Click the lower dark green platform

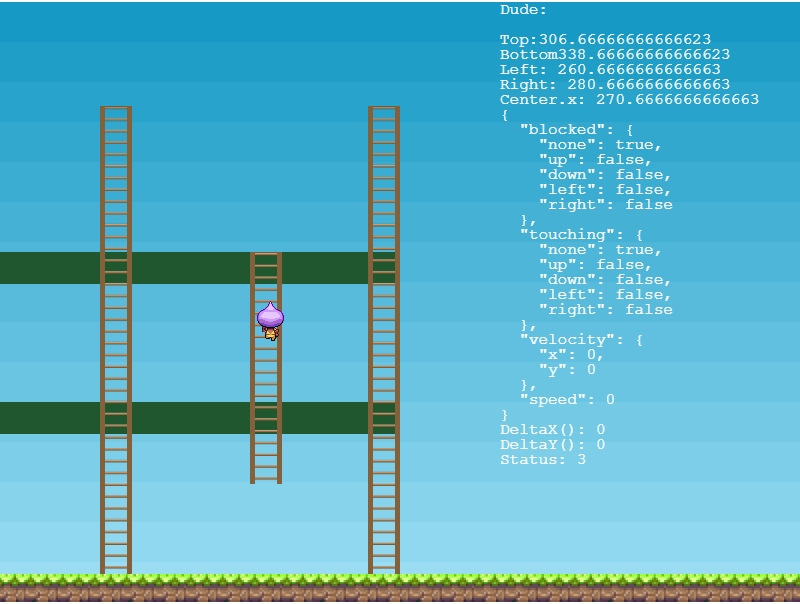click(197, 418)
